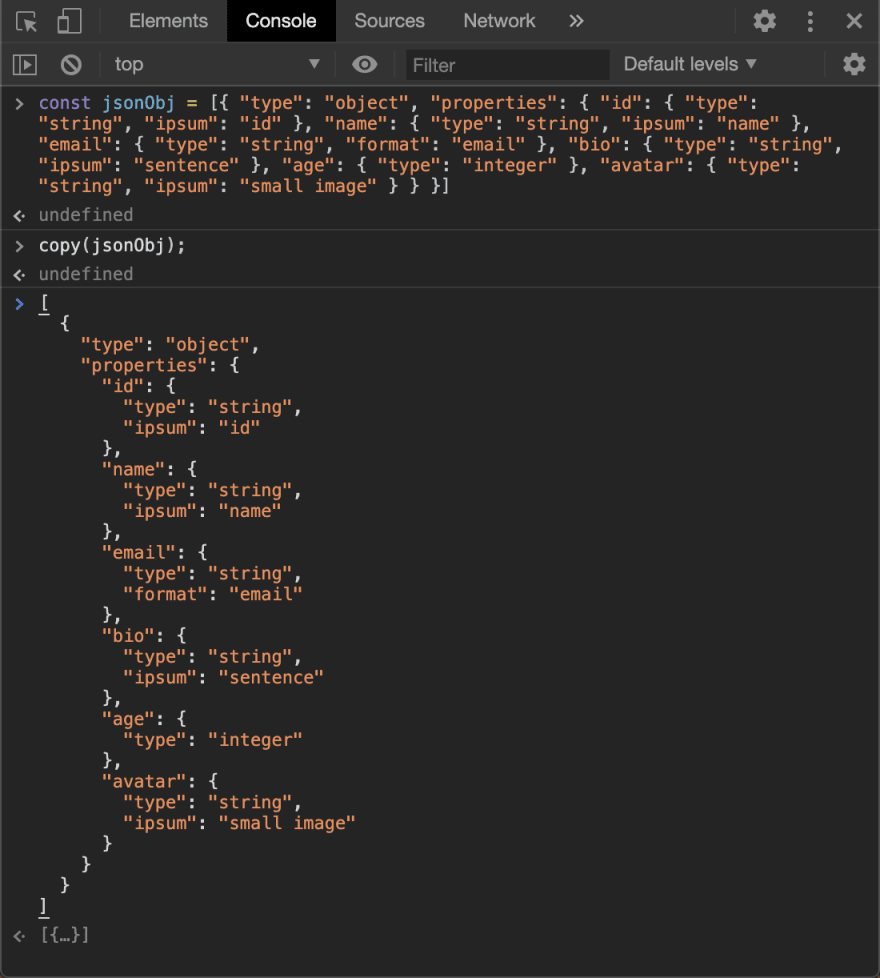Select the "ipsum": "id" line
This screenshot has width=880, height=978.
point(191,428)
